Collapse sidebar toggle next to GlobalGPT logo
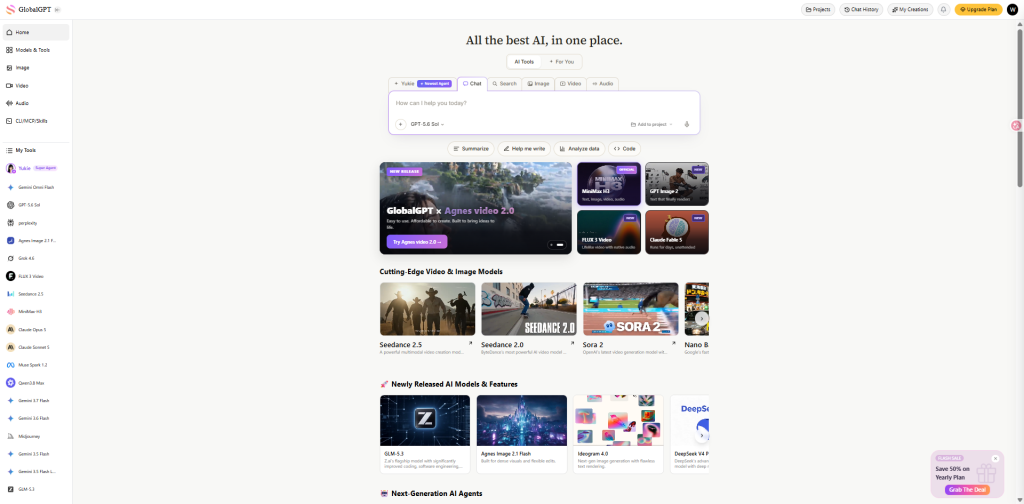Screen dimensions: 1024x504 pyautogui.click(x=57, y=10)
